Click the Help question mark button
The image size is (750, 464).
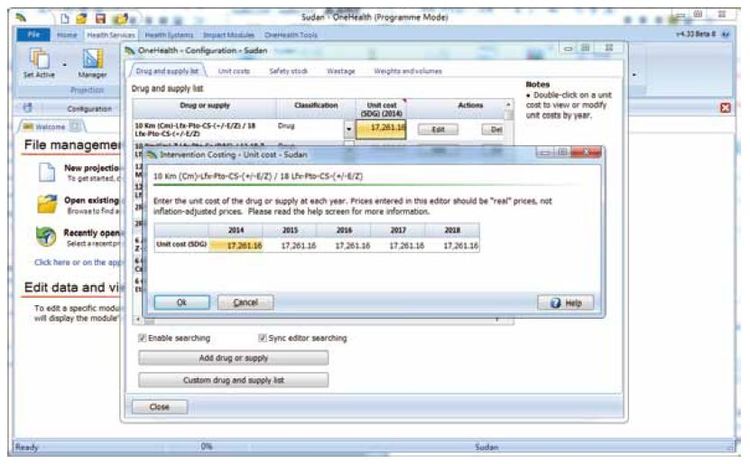[565, 302]
